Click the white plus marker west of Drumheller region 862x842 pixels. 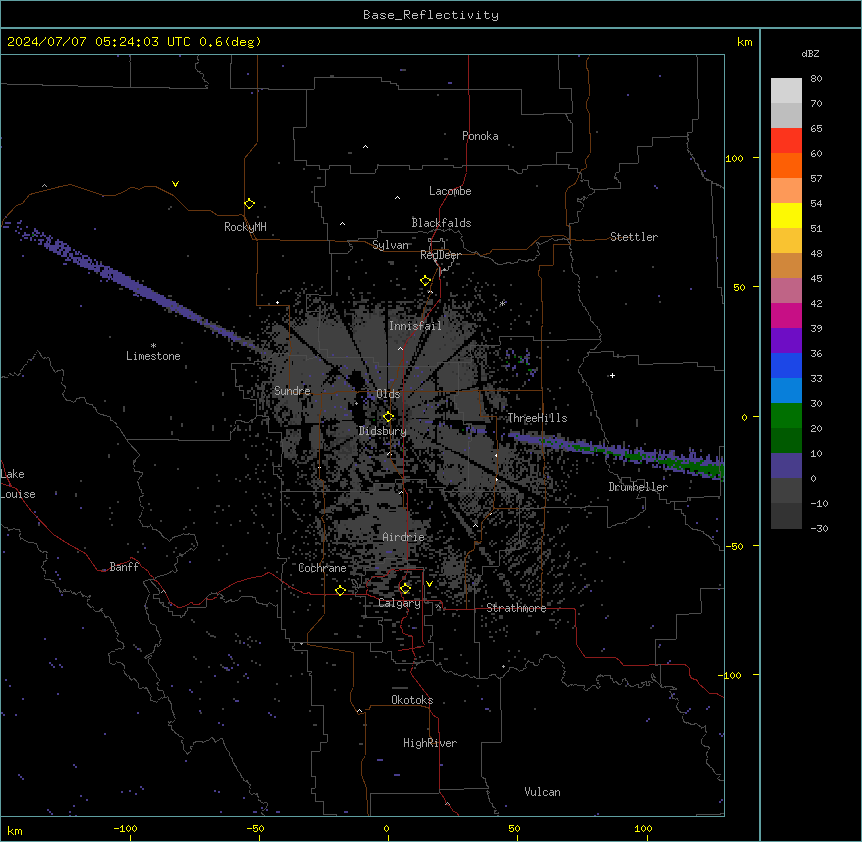coord(612,375)
